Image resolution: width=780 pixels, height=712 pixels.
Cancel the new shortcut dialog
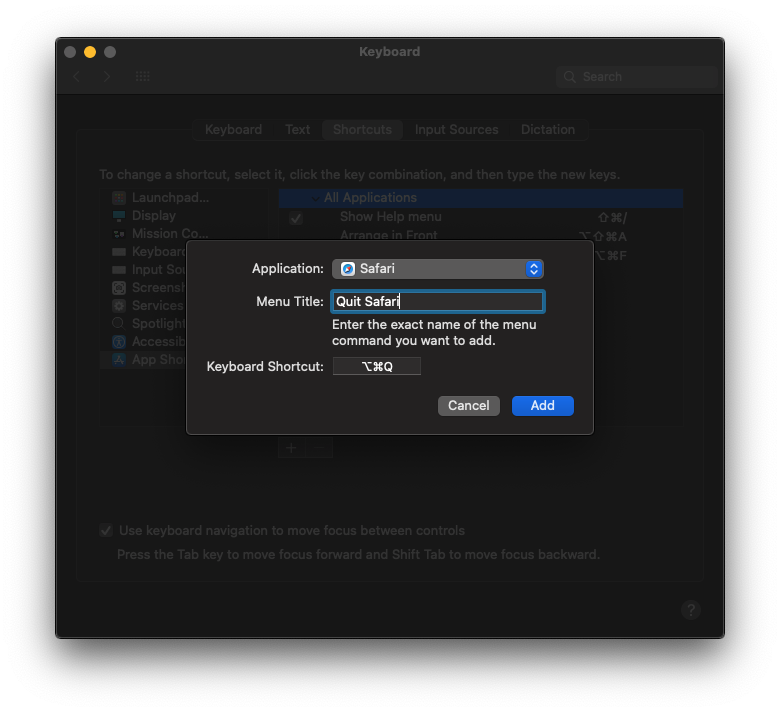[x=469, y=406]
